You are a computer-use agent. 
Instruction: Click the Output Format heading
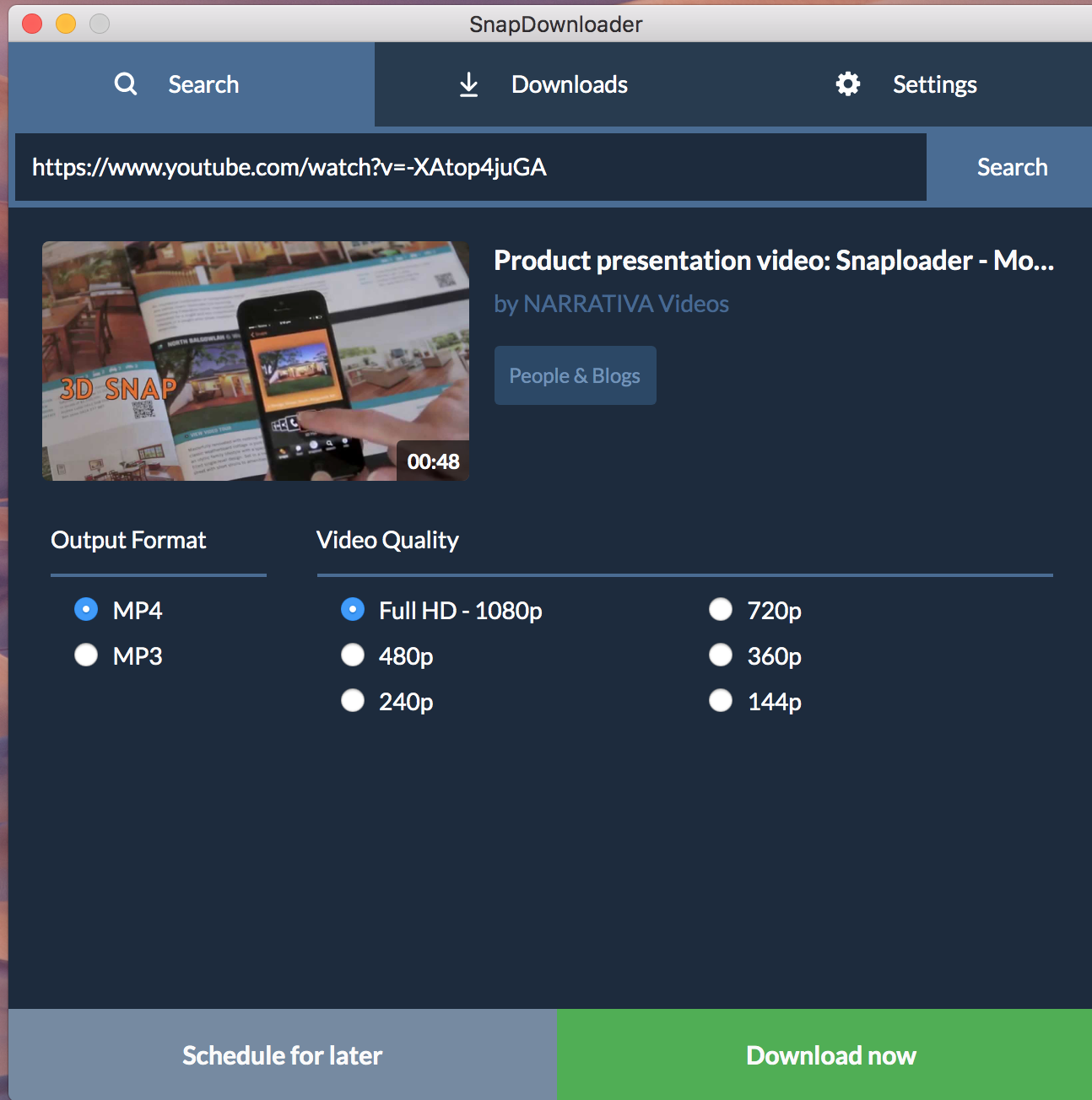tap(128, 540)
